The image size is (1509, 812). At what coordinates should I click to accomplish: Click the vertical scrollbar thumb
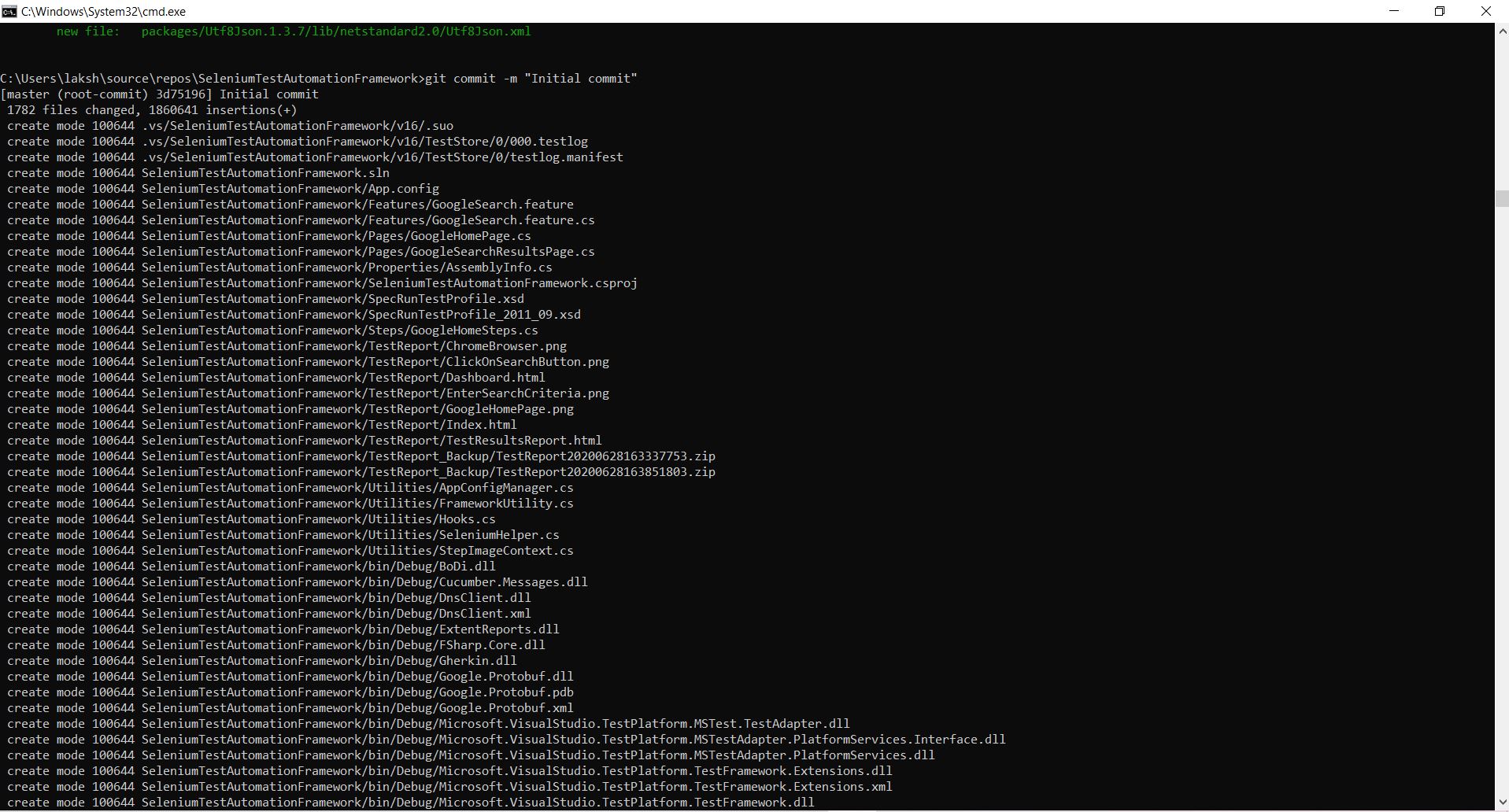pyautogui.click(x=1502, y=198)
